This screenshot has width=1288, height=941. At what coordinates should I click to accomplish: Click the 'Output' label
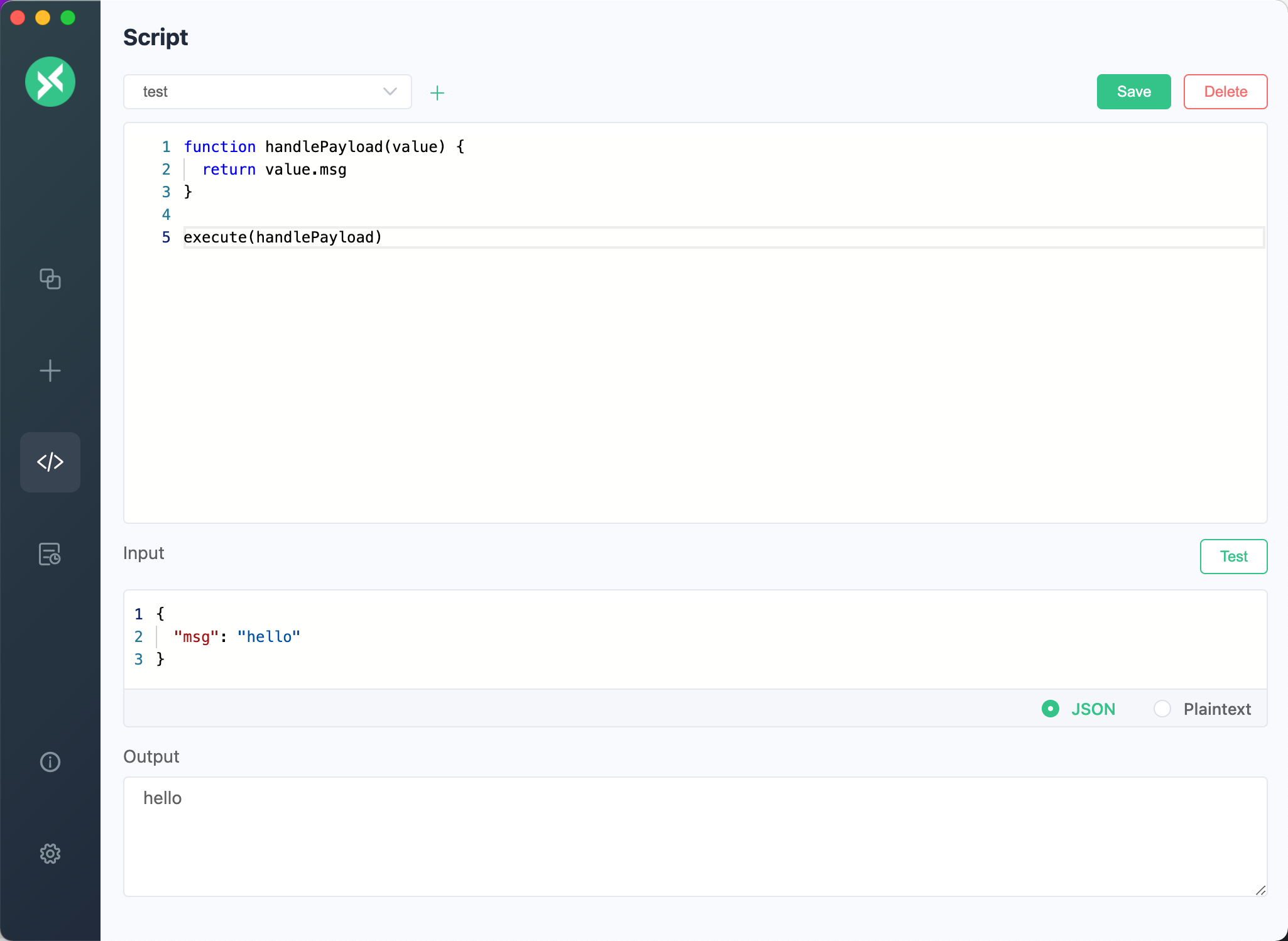[151, 756]
